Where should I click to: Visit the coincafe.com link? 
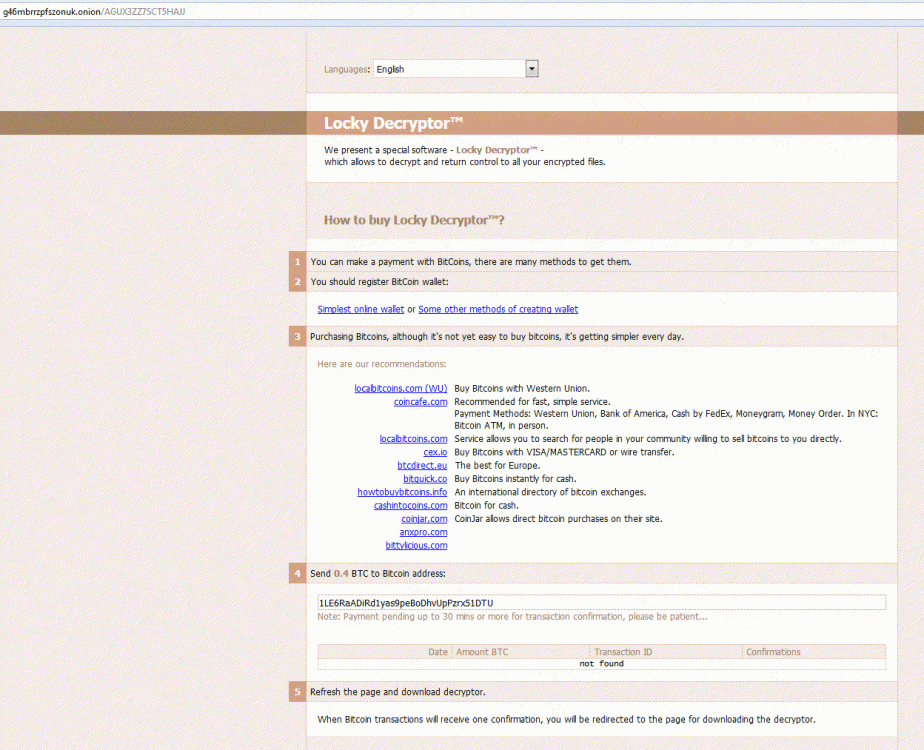pos(420,402)
